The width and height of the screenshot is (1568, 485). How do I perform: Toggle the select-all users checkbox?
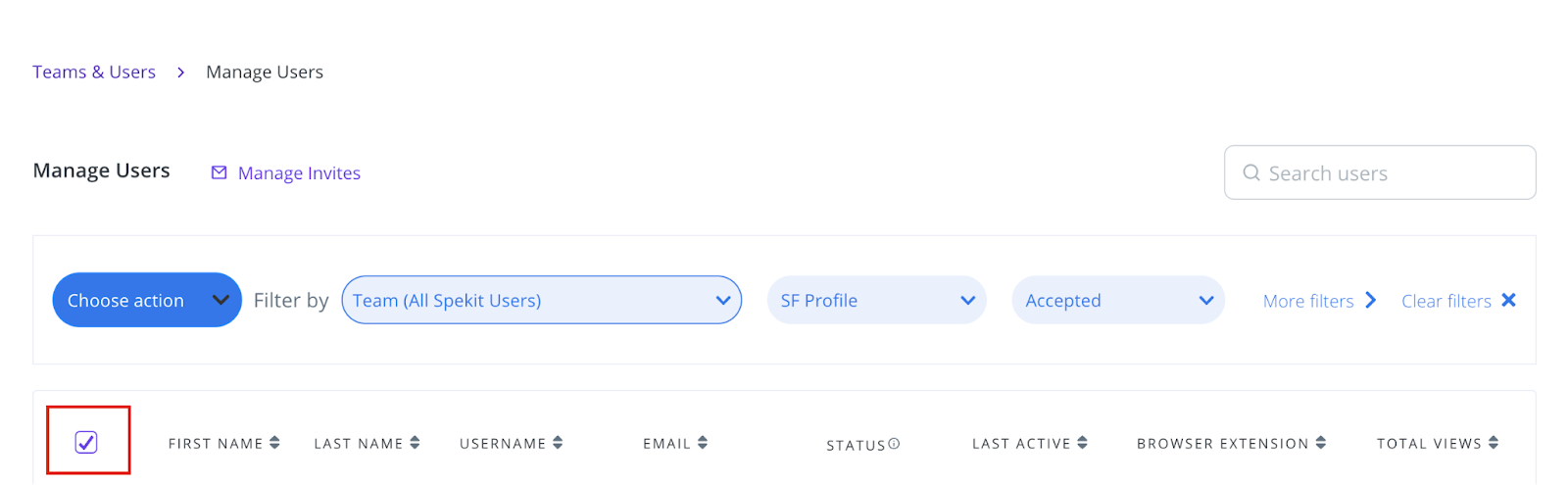[86, 442]
